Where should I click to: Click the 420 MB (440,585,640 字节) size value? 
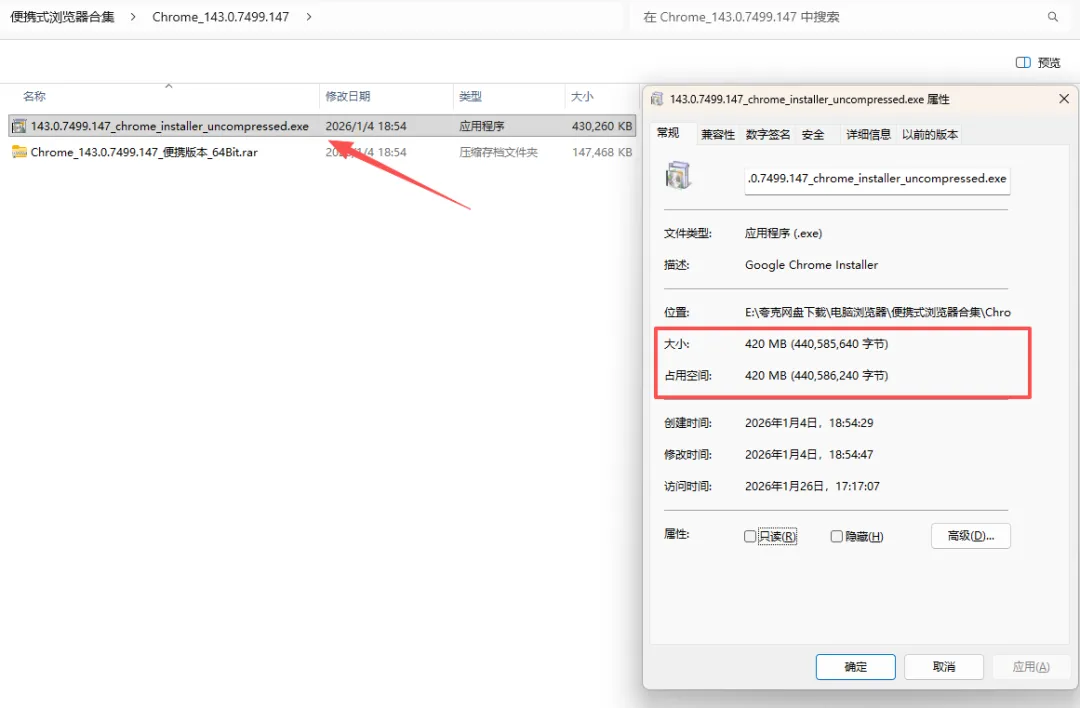[x=816, y=344]
